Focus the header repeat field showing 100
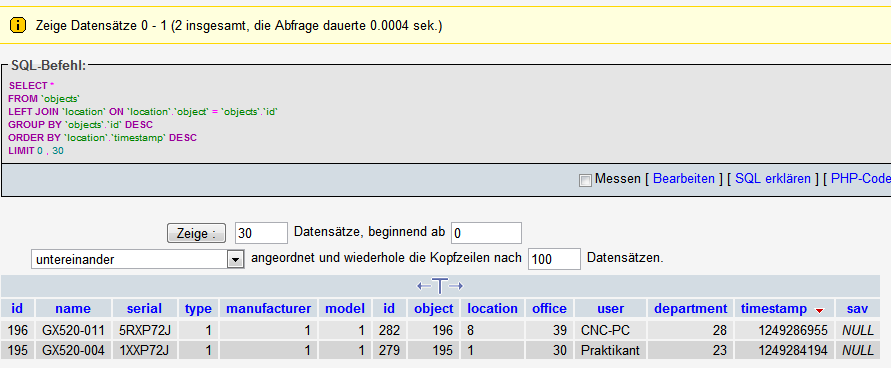 (554, 259)
